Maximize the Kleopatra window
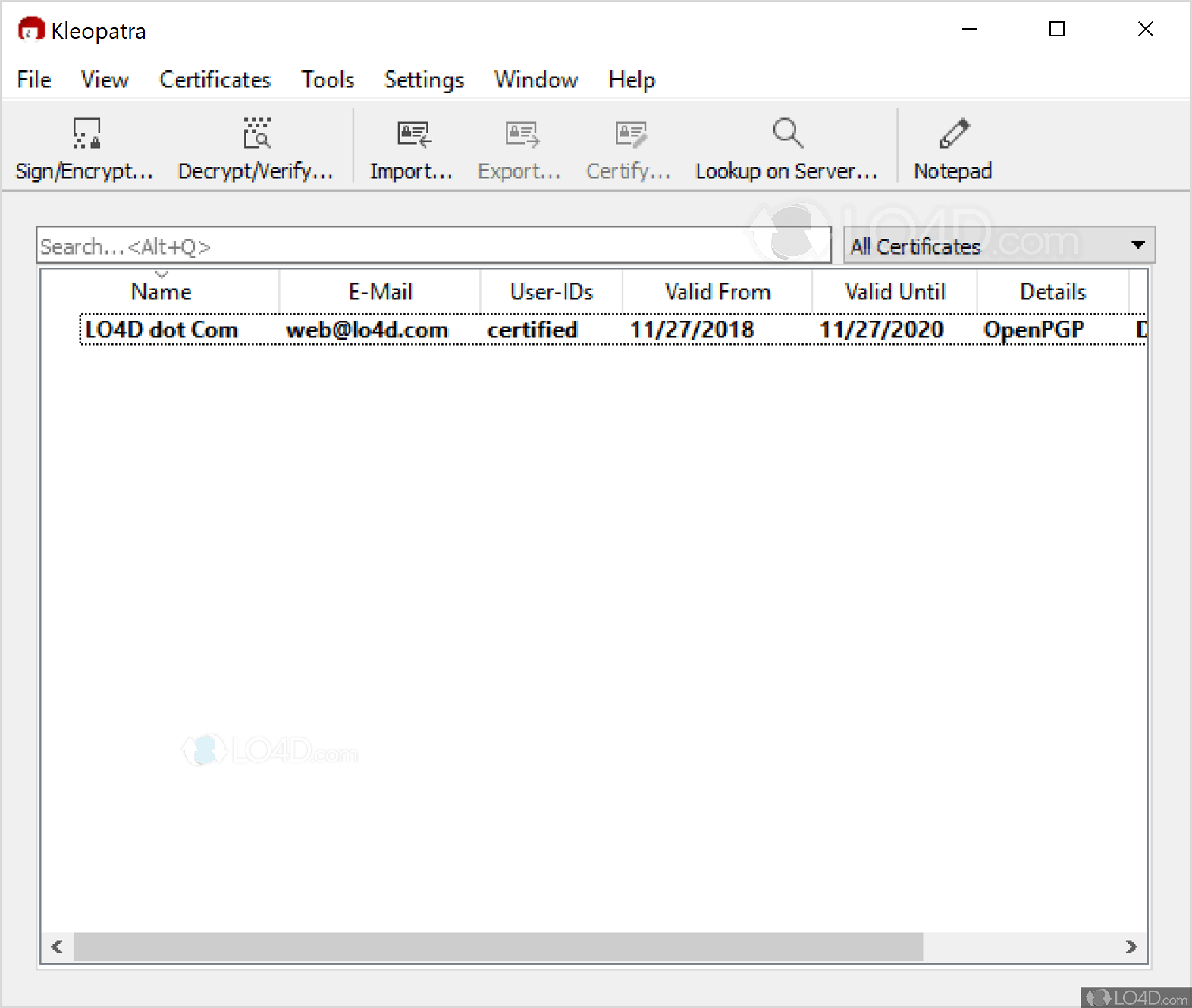The width and height of the screenshot is (1192, 1008). [x=1057, y=30]
